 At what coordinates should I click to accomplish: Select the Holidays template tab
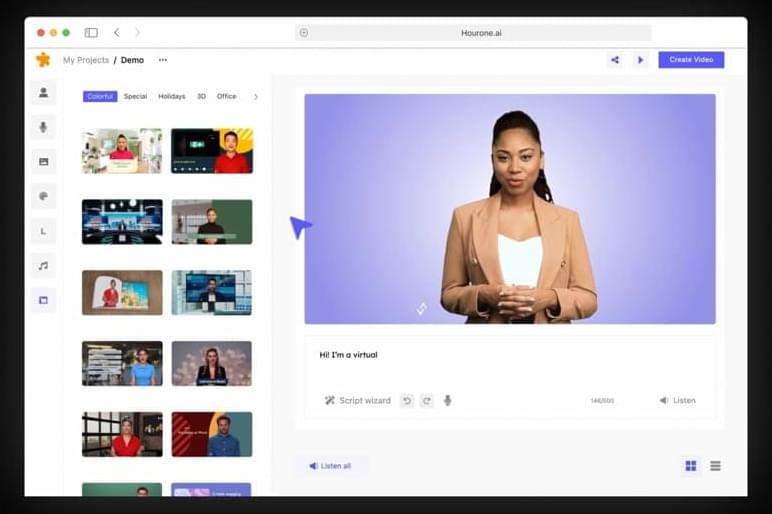(x=171, y=97)
